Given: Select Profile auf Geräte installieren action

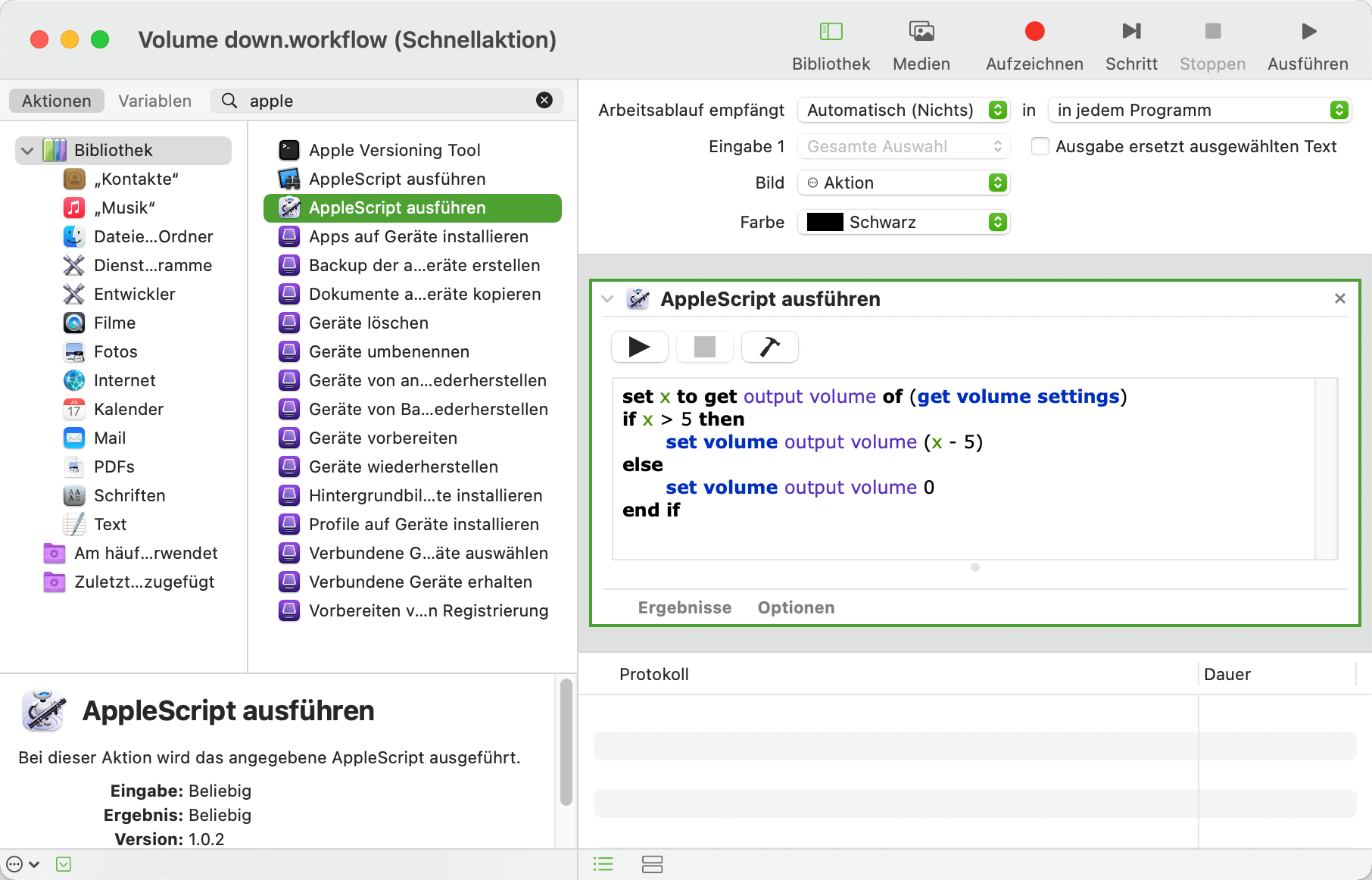Looking at the screenshot, I should [x=413, y=525].
